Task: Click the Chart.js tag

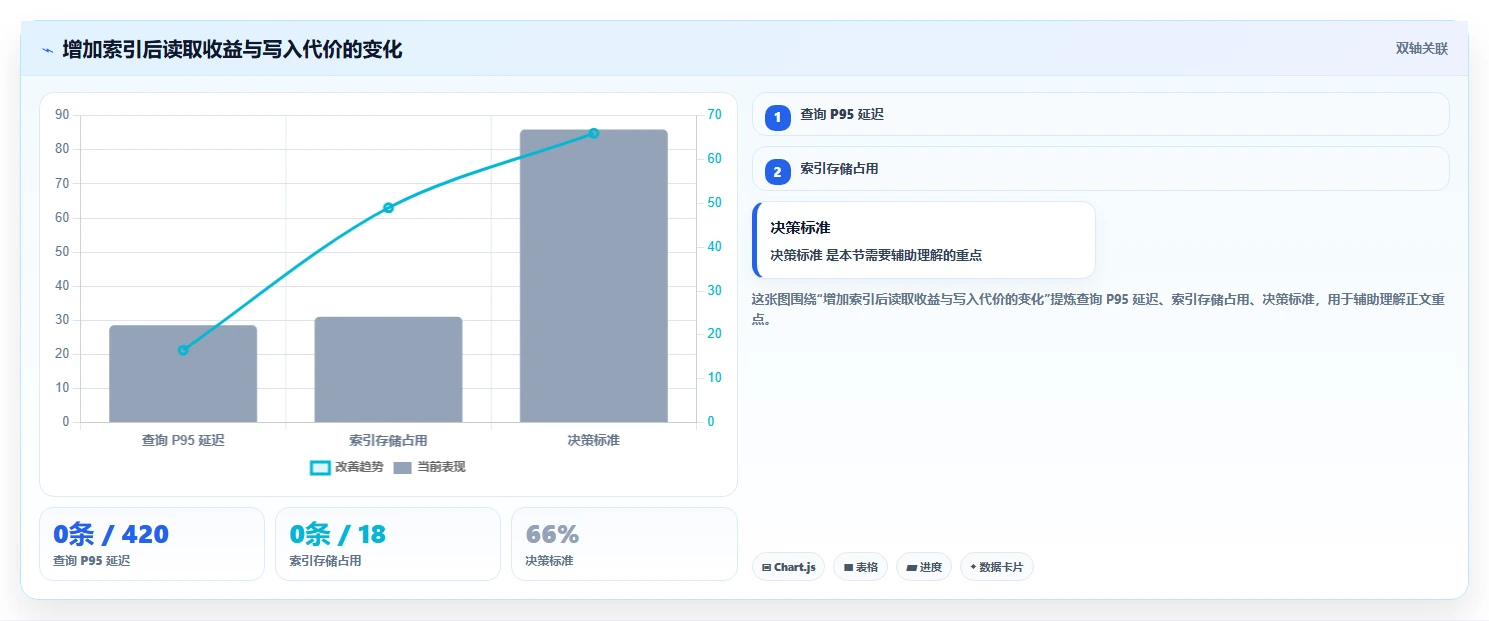Action: click(788, 567)
